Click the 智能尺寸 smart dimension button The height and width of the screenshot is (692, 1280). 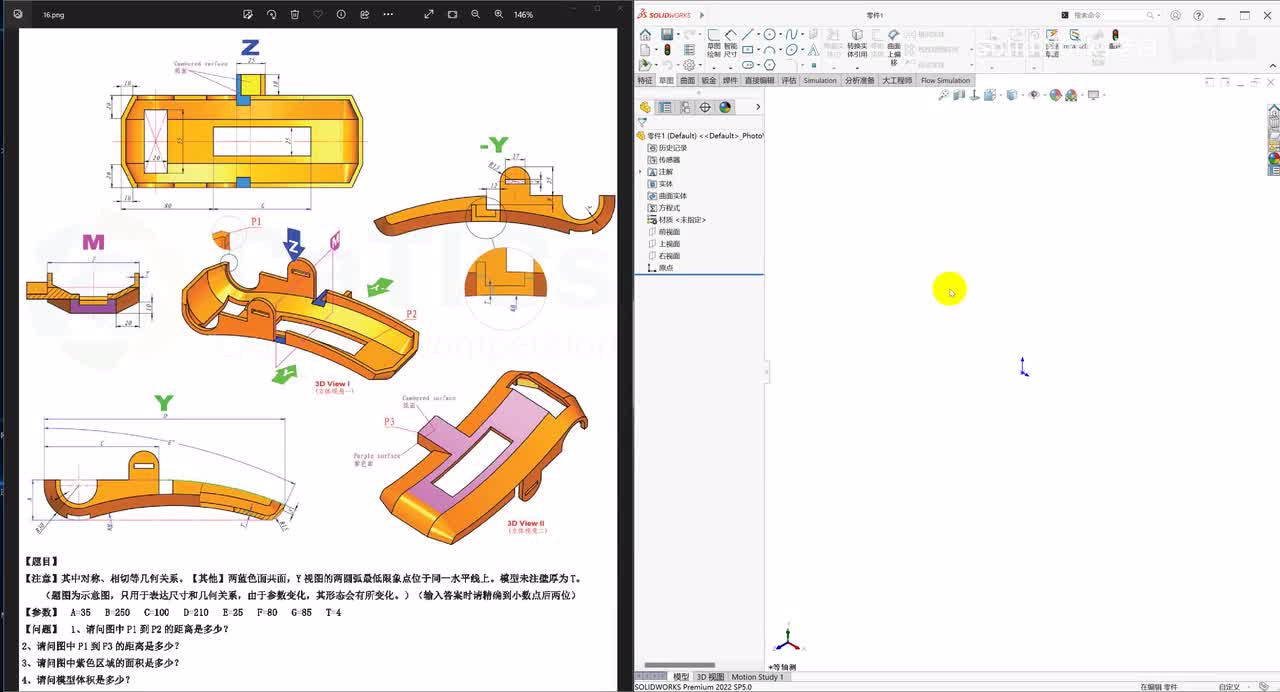pyautogui.click(x=731, y=44)
